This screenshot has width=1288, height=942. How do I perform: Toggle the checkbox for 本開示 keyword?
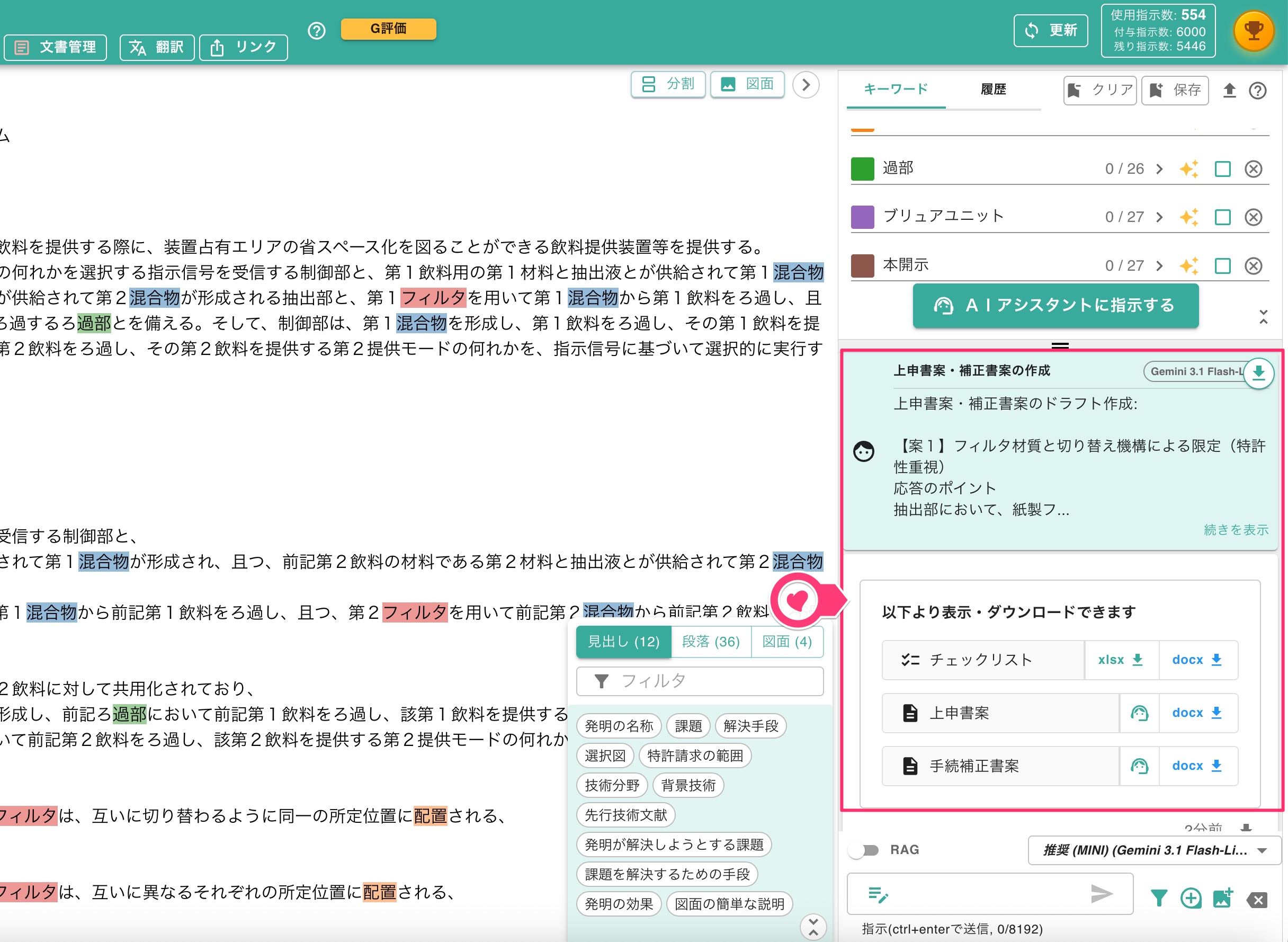[1222, 266]
